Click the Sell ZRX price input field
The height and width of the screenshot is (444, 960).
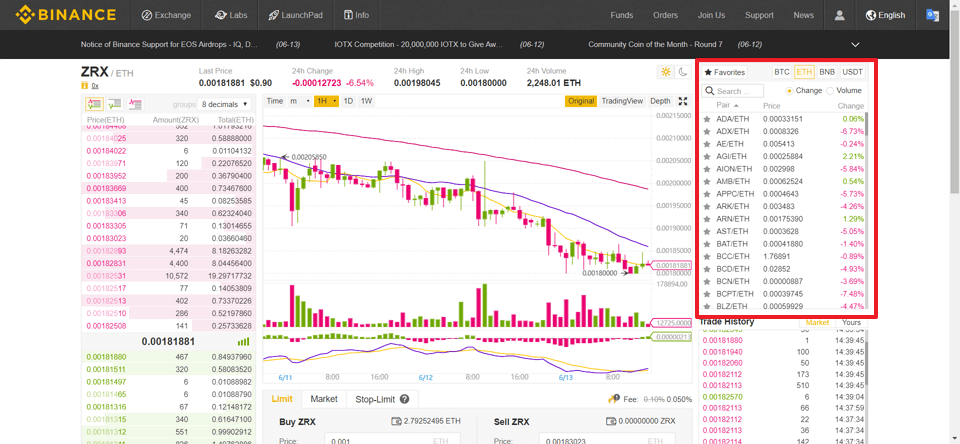[607, 438]
